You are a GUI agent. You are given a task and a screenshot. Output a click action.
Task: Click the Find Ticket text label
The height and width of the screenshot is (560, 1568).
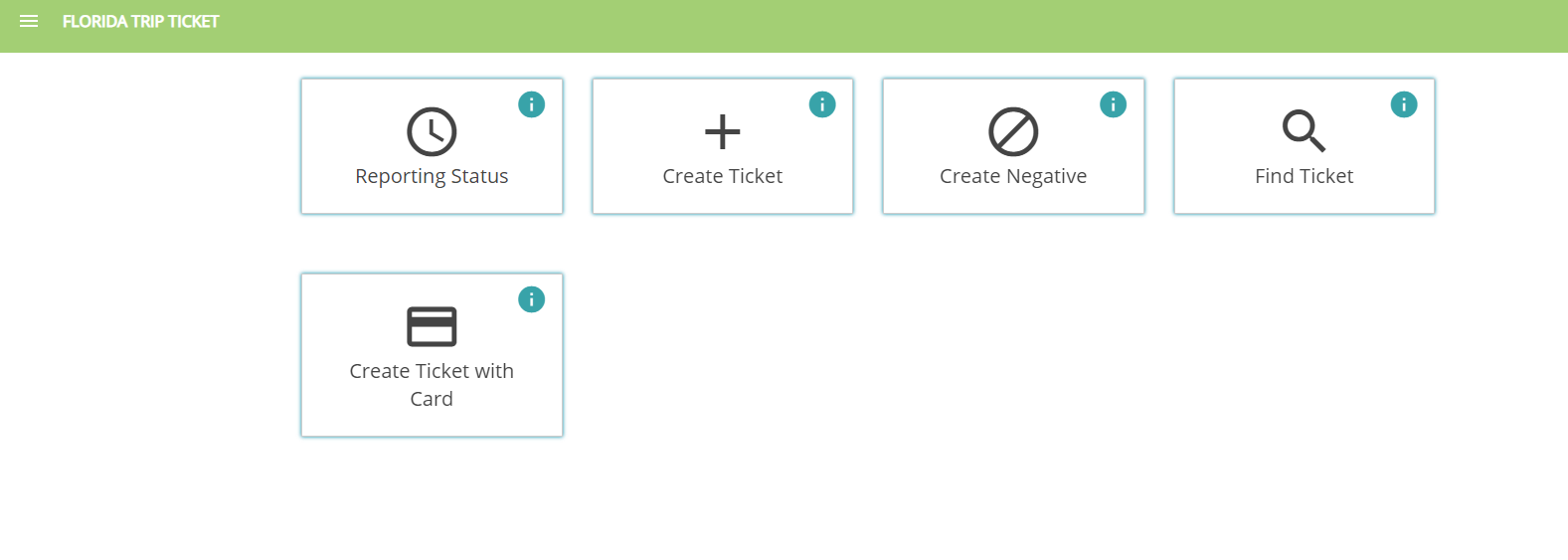pyautogui.click(x=1304, y=176)
